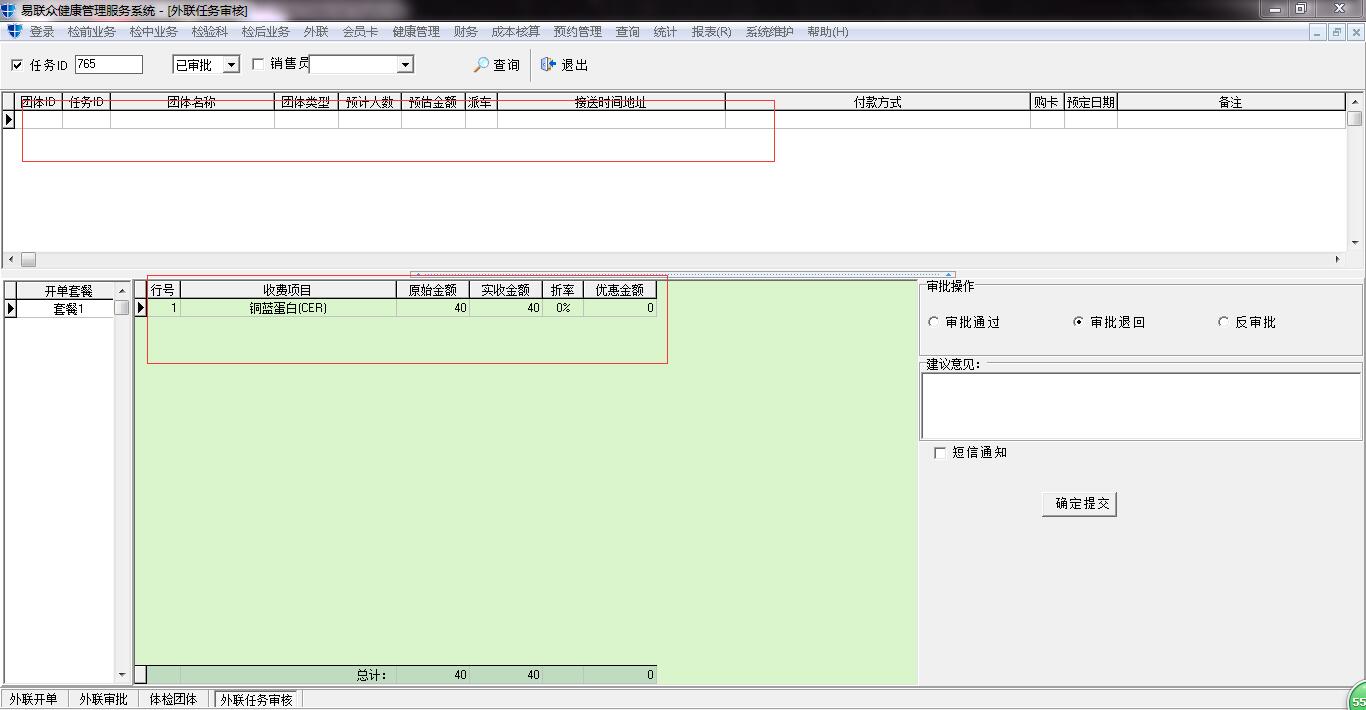The width and height of the screenshot is (1366, 710).
Task: Switch to the 外联开单 tab
Action: 34,699
